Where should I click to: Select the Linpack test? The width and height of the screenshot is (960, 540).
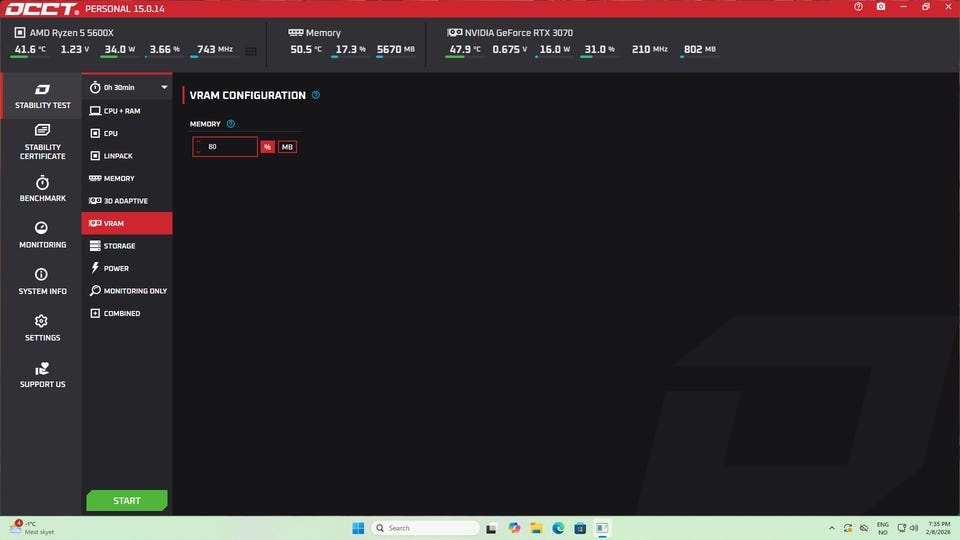coord(127,156)
